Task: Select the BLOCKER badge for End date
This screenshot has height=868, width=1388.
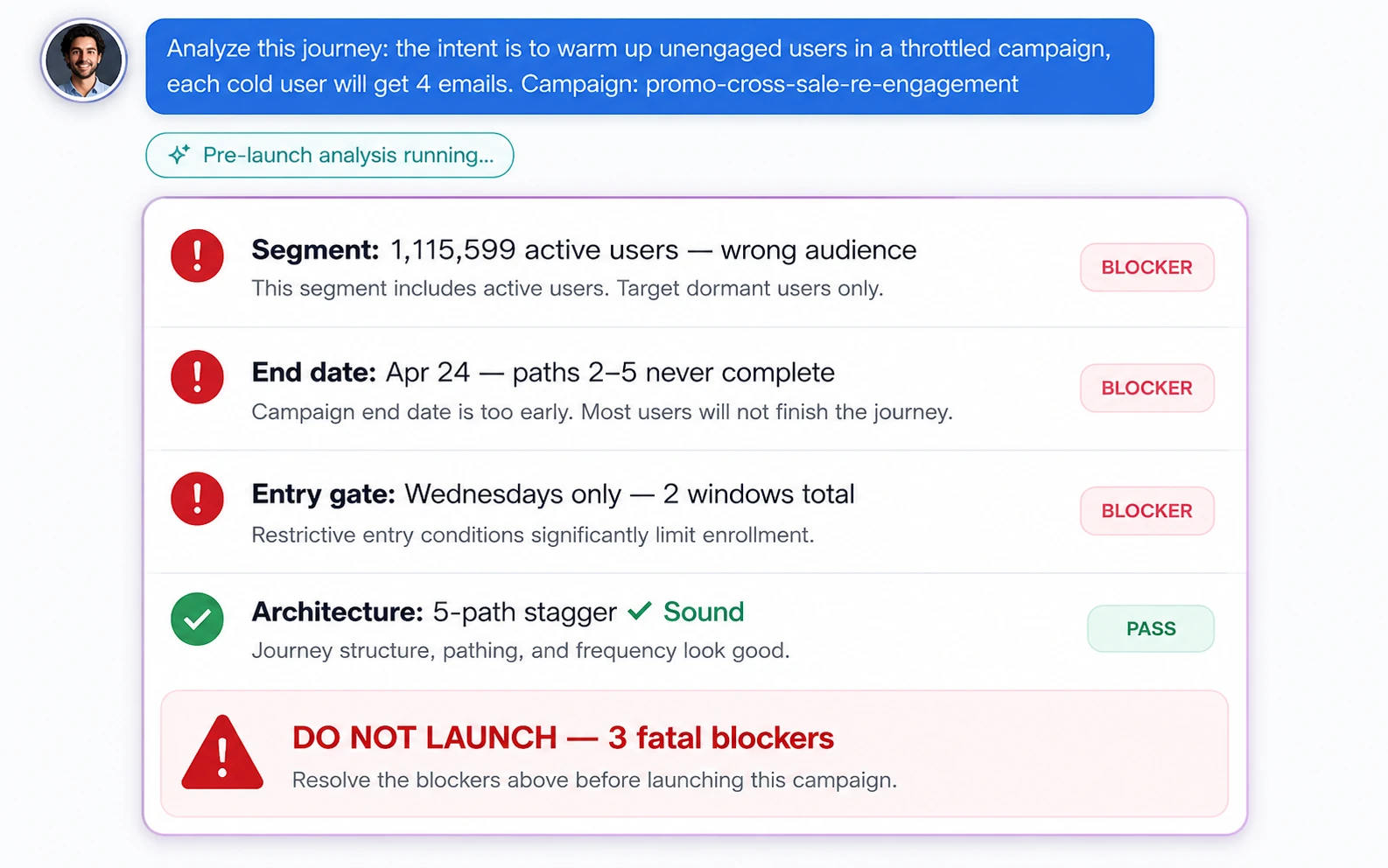Action: click(1146, 388)
